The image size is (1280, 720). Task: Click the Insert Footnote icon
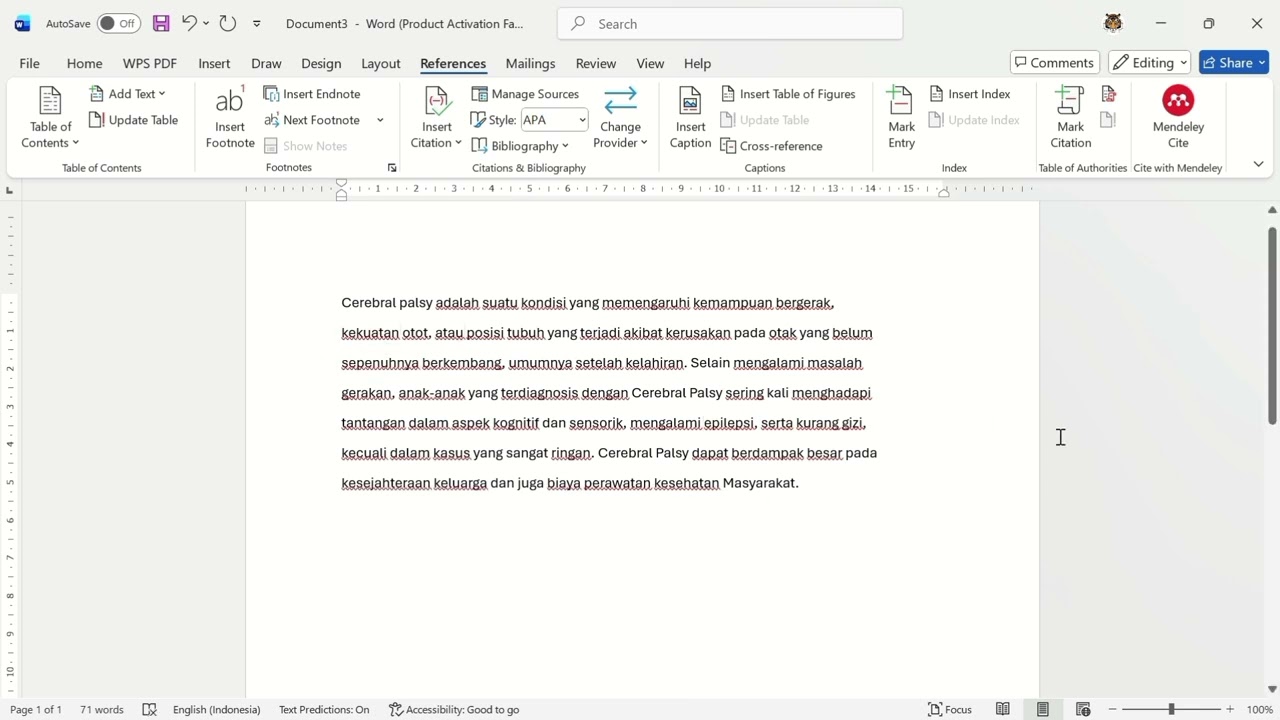tap(230, 118)
